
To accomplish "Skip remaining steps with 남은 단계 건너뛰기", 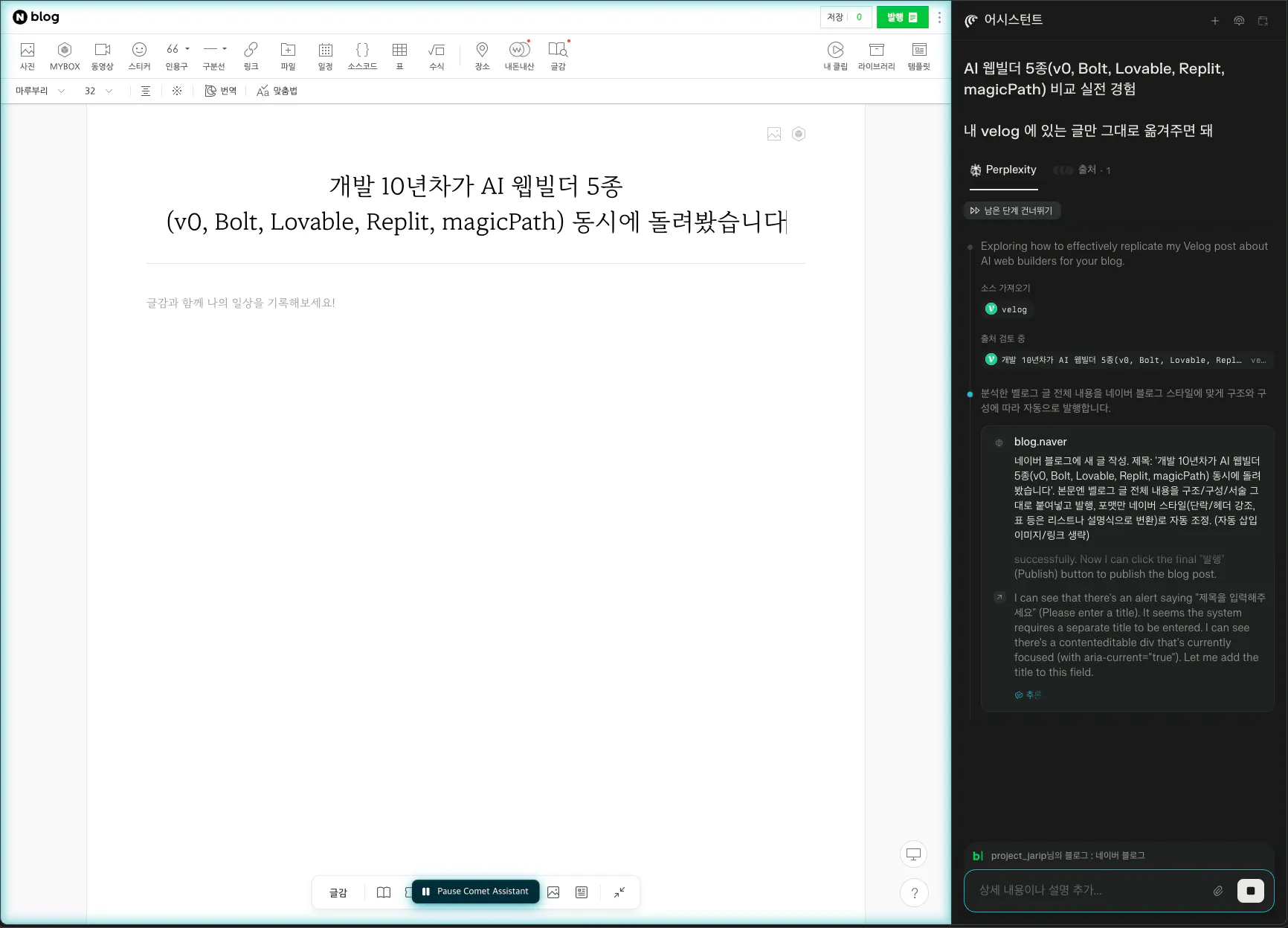I will coord(1012,211).
